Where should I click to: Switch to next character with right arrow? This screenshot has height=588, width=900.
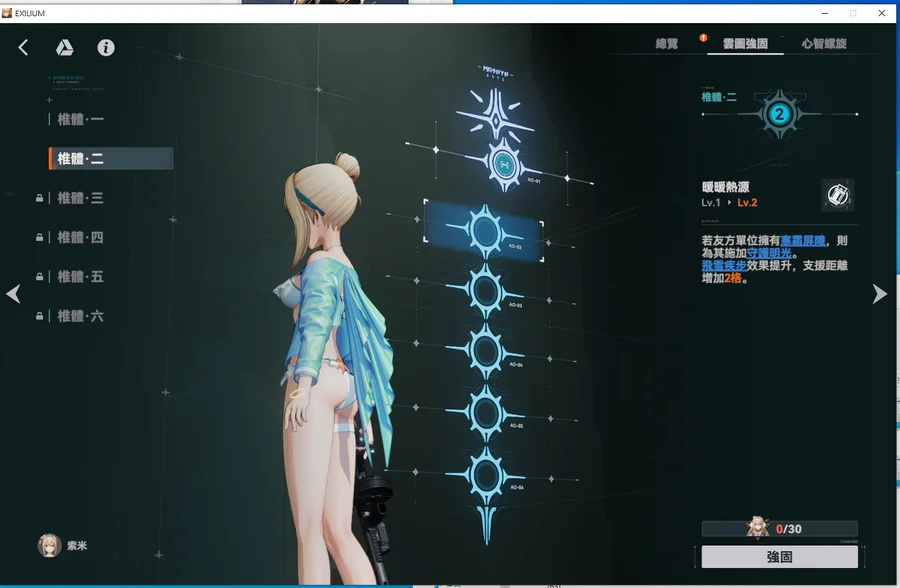[879, 294]
